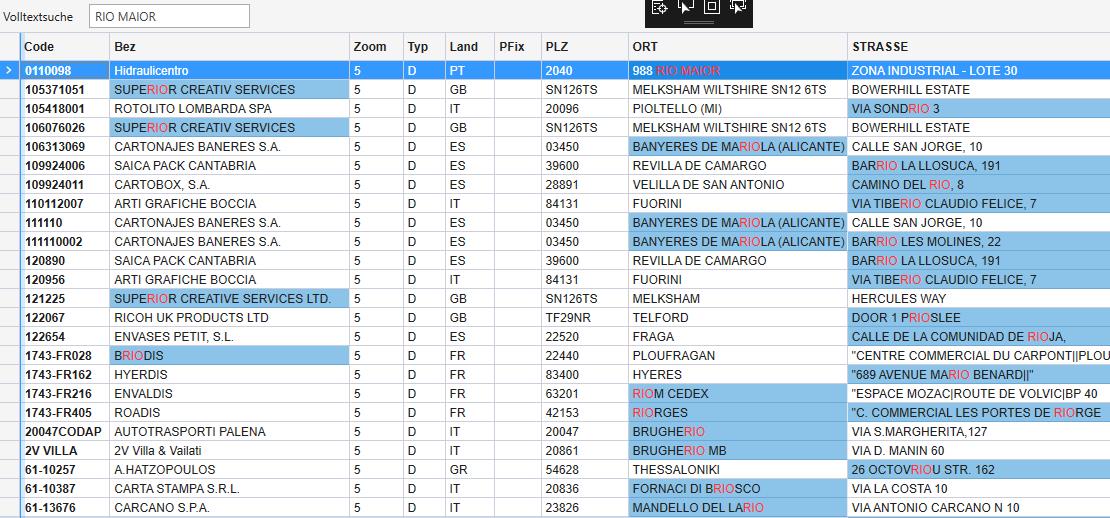Viewport: 1110px width, 518px height.
Task: Click RIOM CEDEX city cell
Action: click(x=738, y=393)
